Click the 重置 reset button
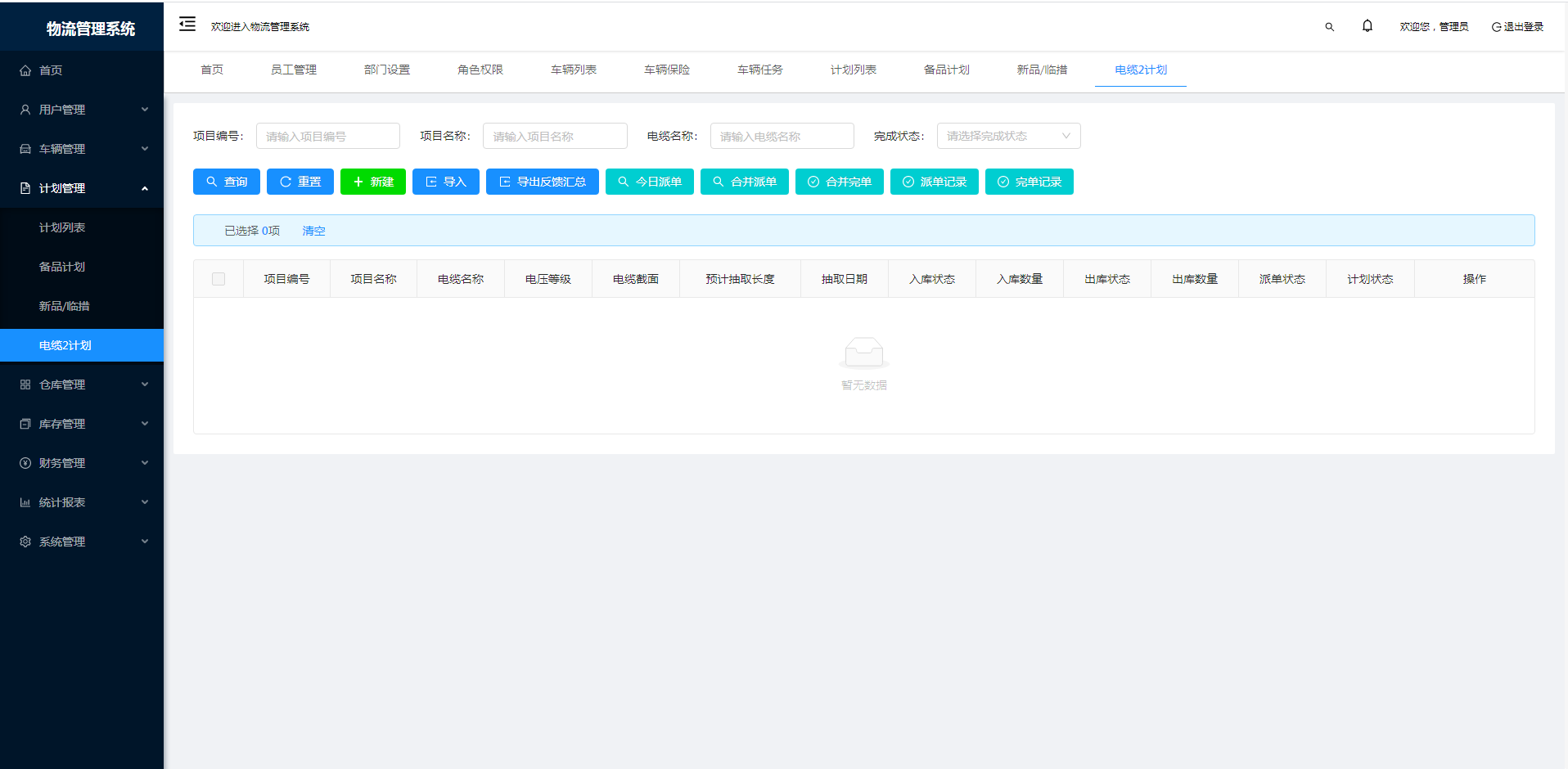 pos(300,182)
